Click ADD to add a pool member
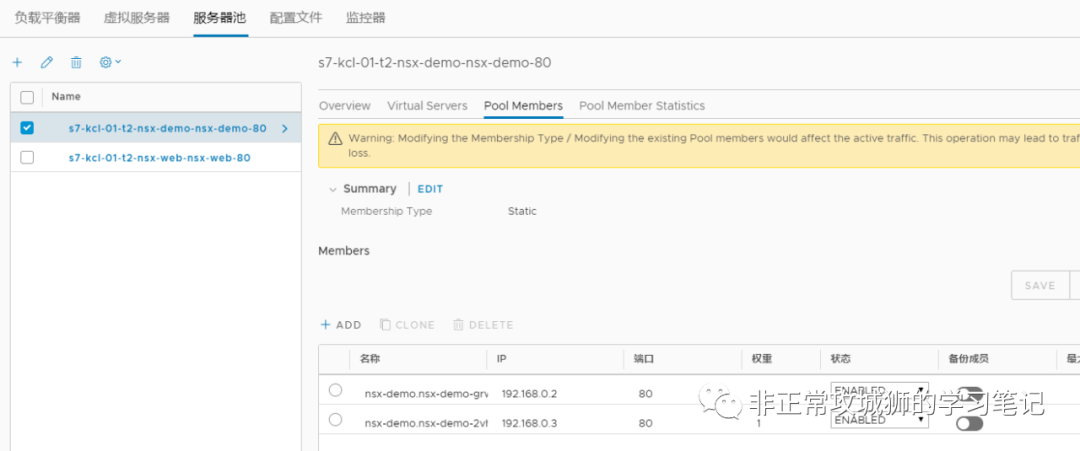Screen dimensions: 1080x451 (340, 325)
